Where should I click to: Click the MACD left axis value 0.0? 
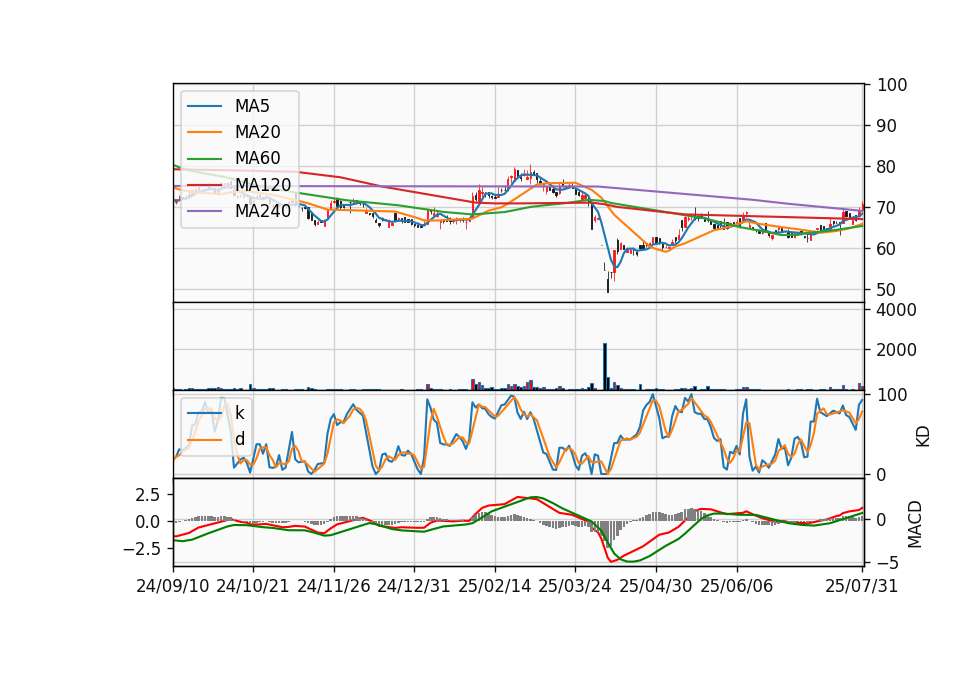tap(147, 522)
